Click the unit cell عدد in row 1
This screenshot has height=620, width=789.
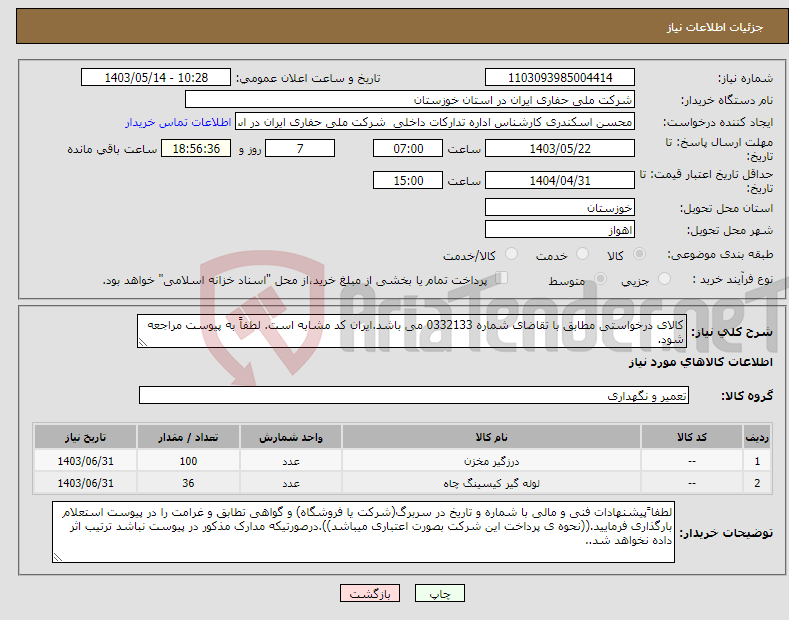pos(291,461)
